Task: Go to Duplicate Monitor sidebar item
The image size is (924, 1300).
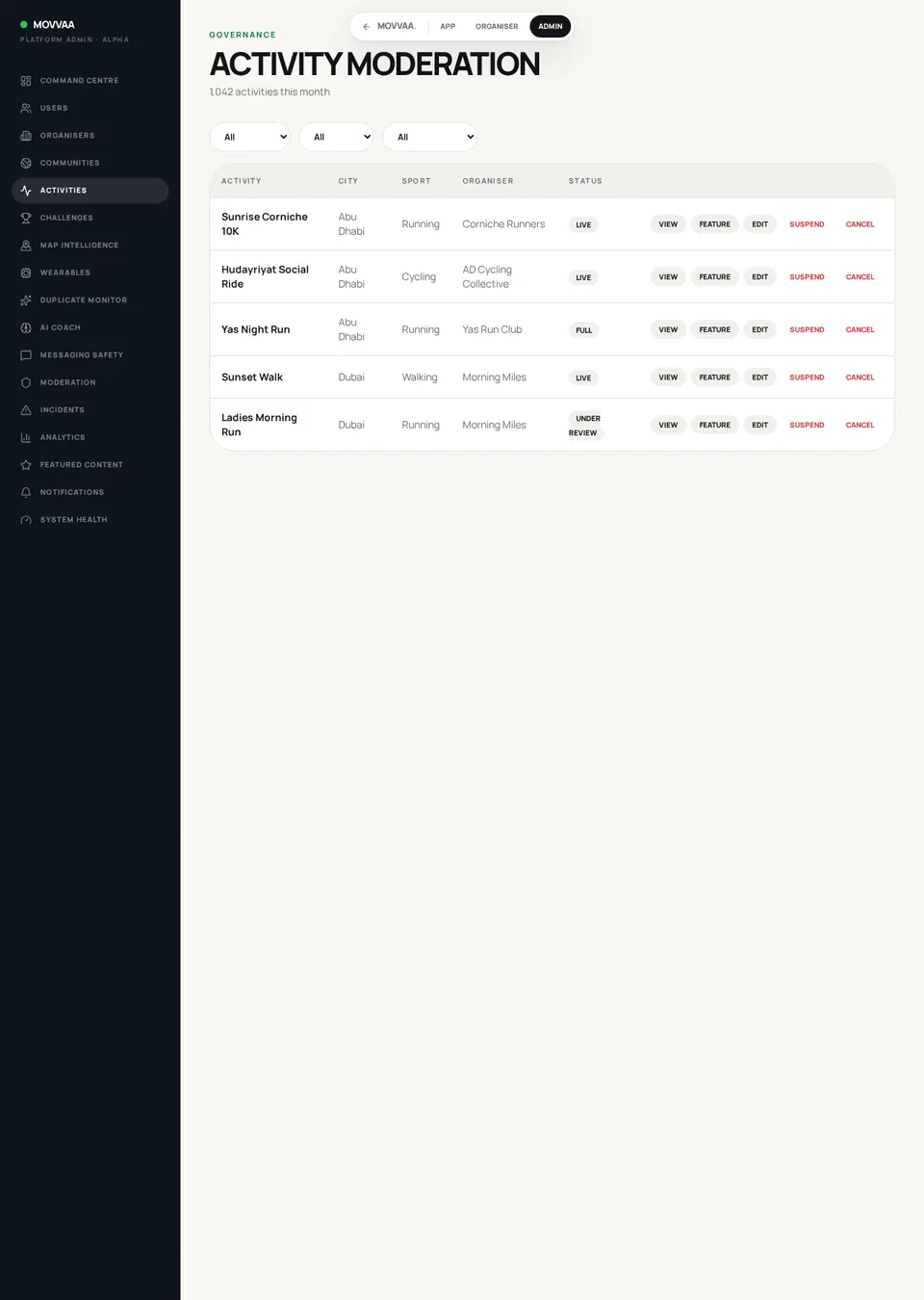Action: pyautogui.click(x=90, y=300)
